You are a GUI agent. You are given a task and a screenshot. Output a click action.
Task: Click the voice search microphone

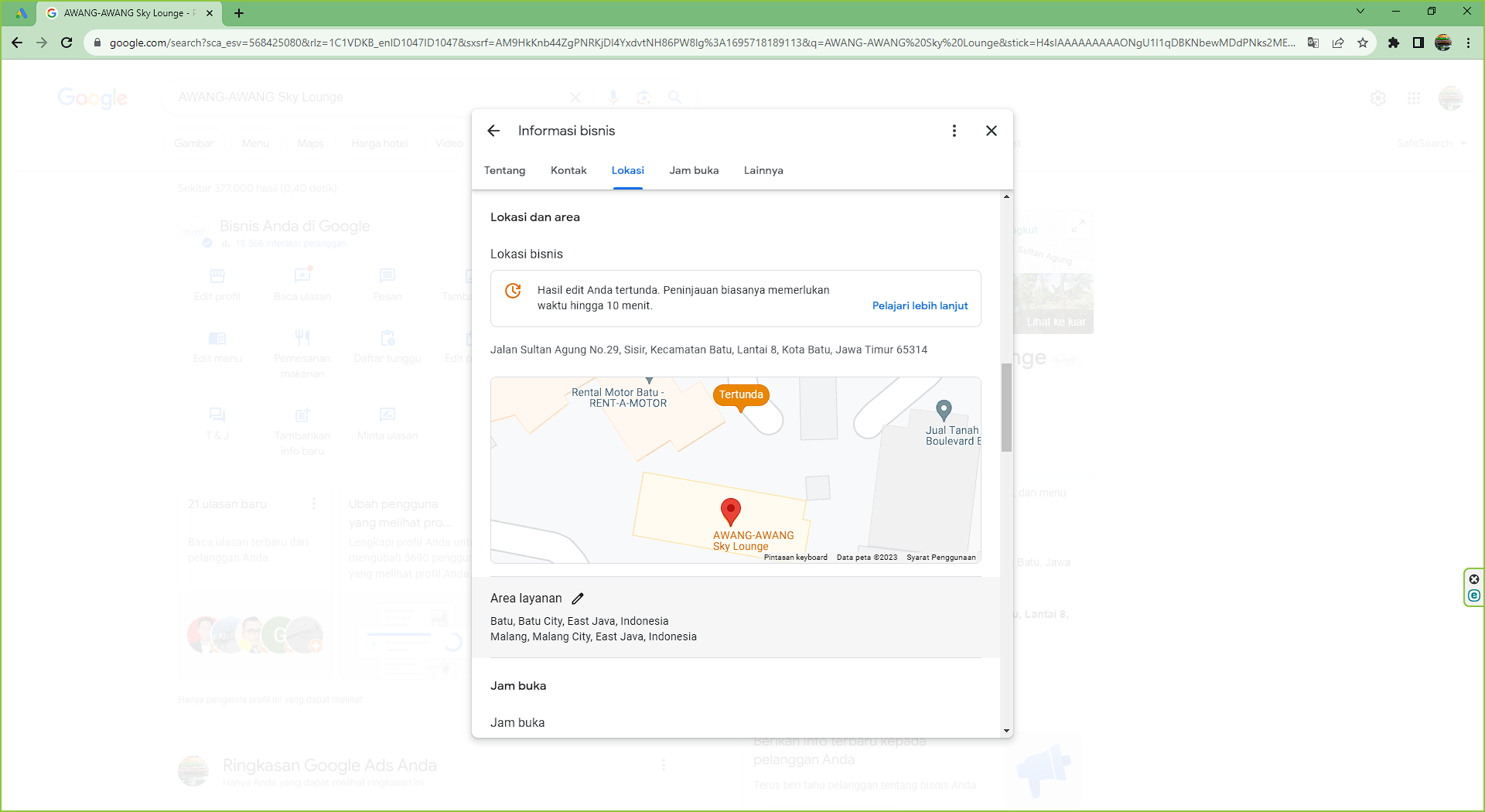point(613,97)
